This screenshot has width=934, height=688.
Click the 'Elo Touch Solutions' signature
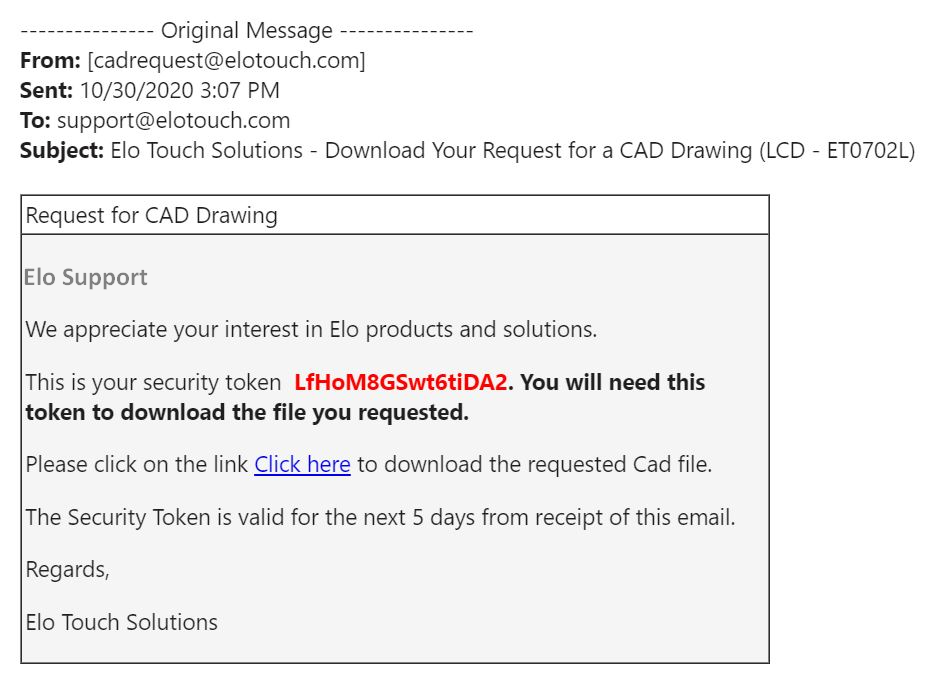pyautogui.click(x=122, y=622)
